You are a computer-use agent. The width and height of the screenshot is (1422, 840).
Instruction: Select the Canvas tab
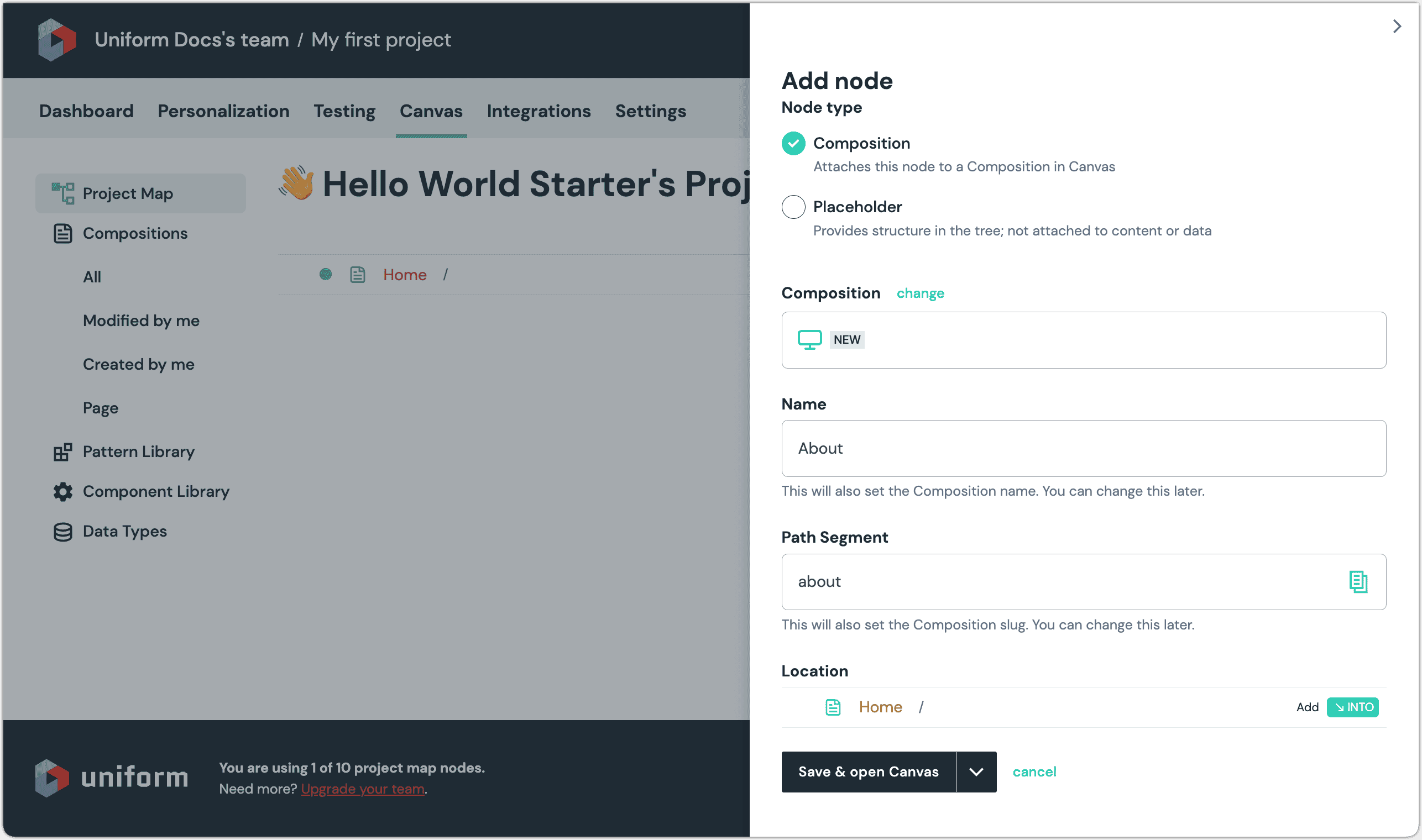(431, 111)
